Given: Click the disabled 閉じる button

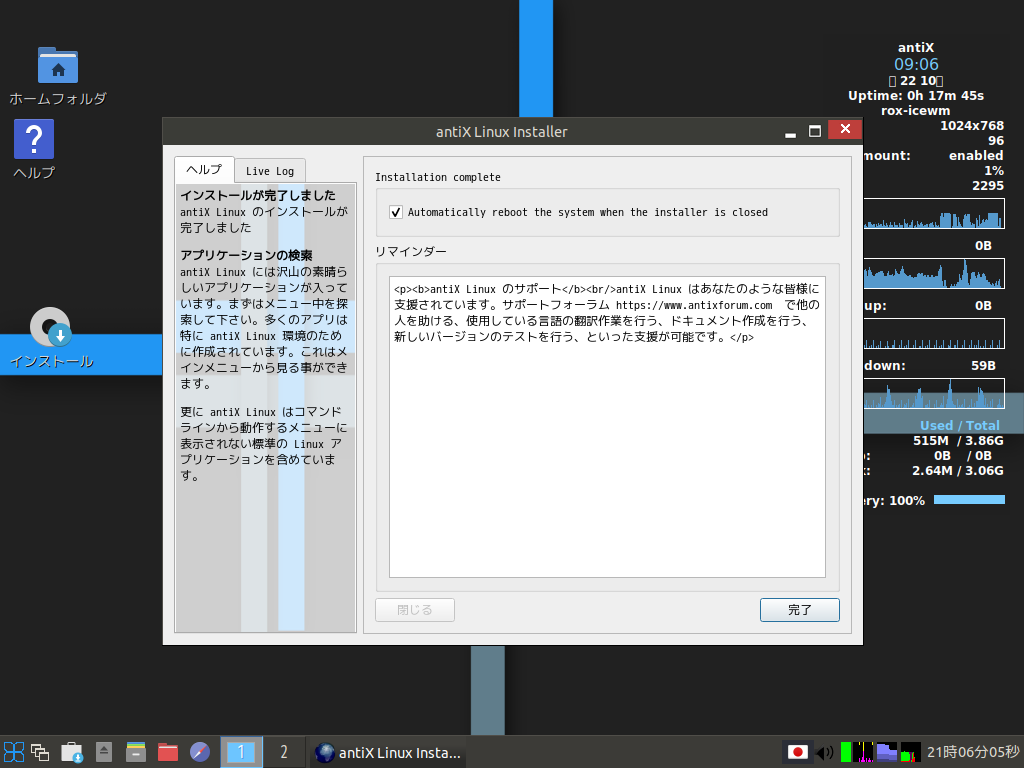Looking at the screenshot, I should click(x=415, y=610).
